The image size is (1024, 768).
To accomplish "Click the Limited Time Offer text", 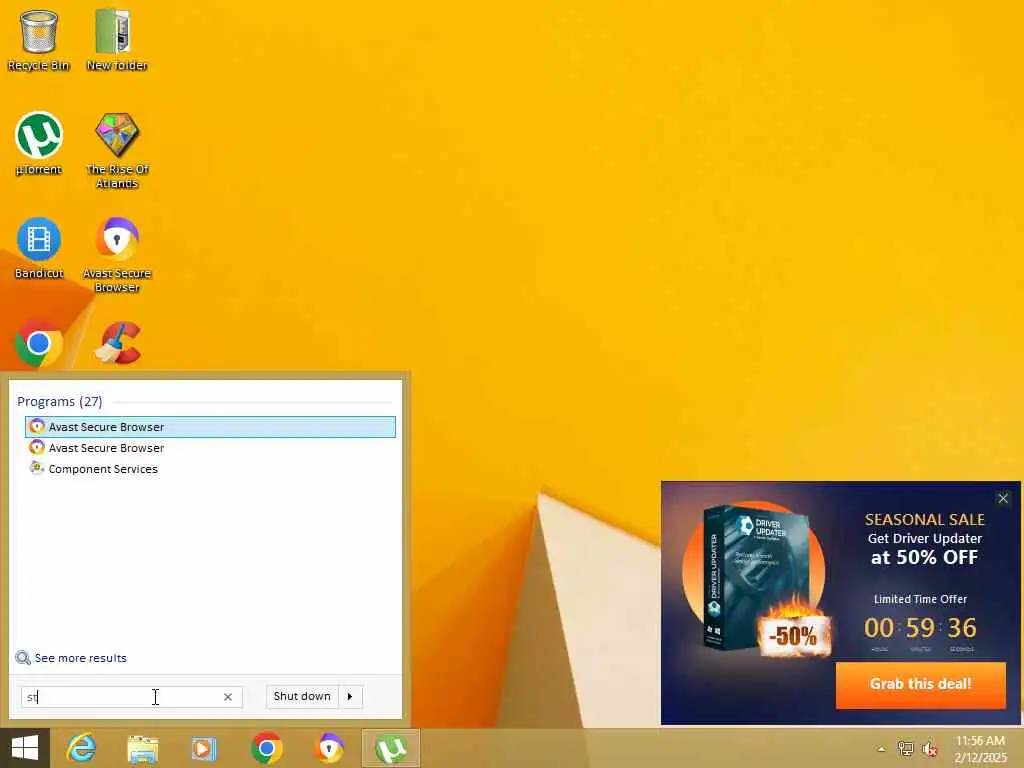I will 920,599.
